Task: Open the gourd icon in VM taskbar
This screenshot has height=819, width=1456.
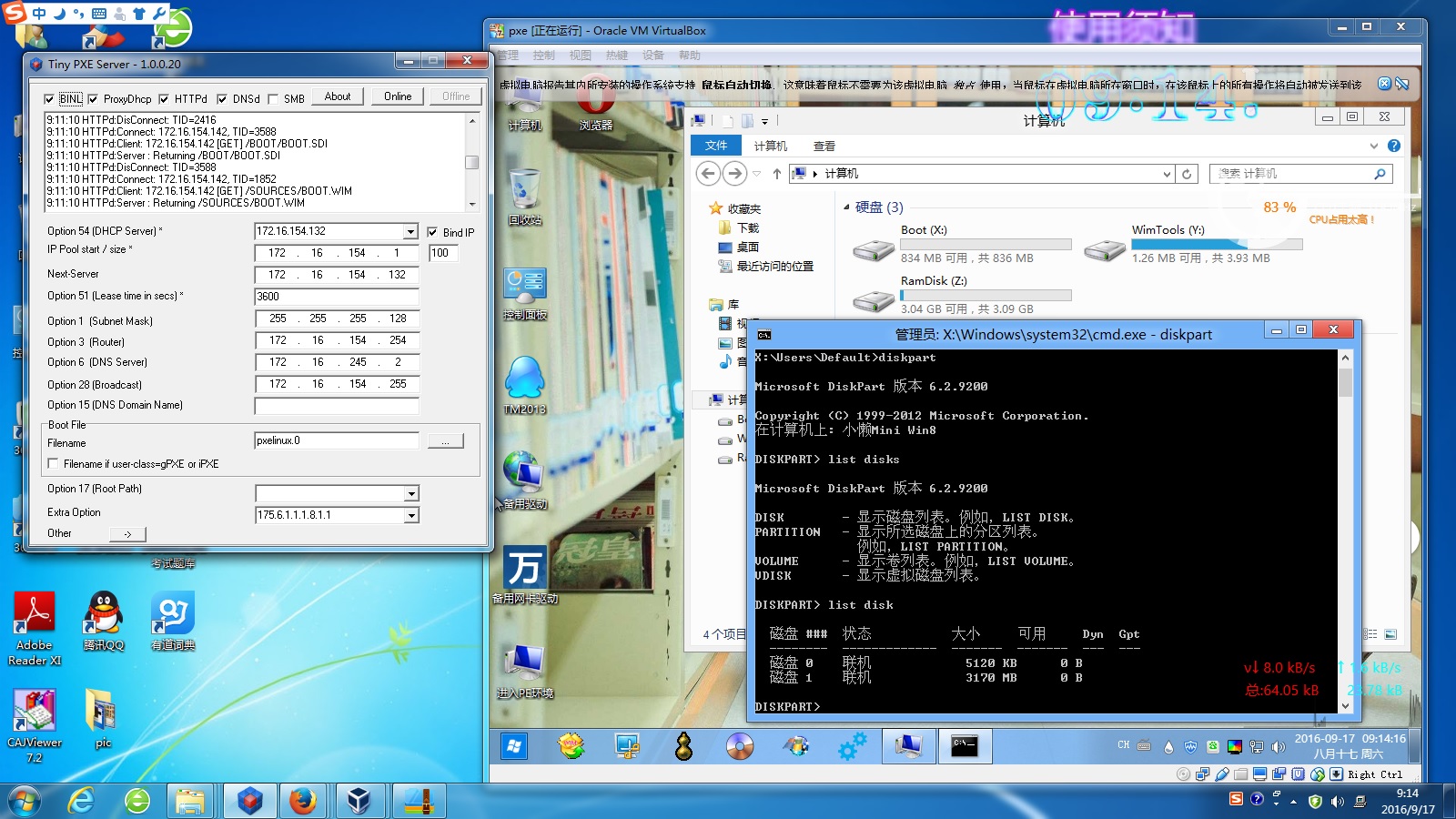Action: [683, 746]
